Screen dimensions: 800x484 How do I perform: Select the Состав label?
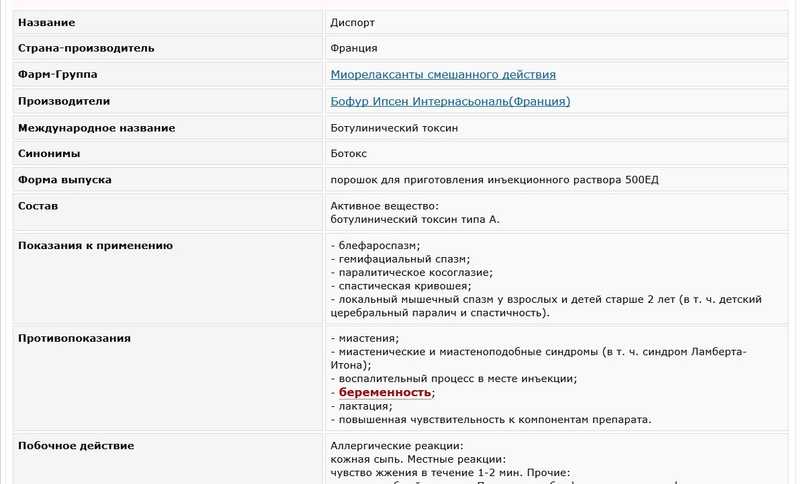(x=38, y=206)
